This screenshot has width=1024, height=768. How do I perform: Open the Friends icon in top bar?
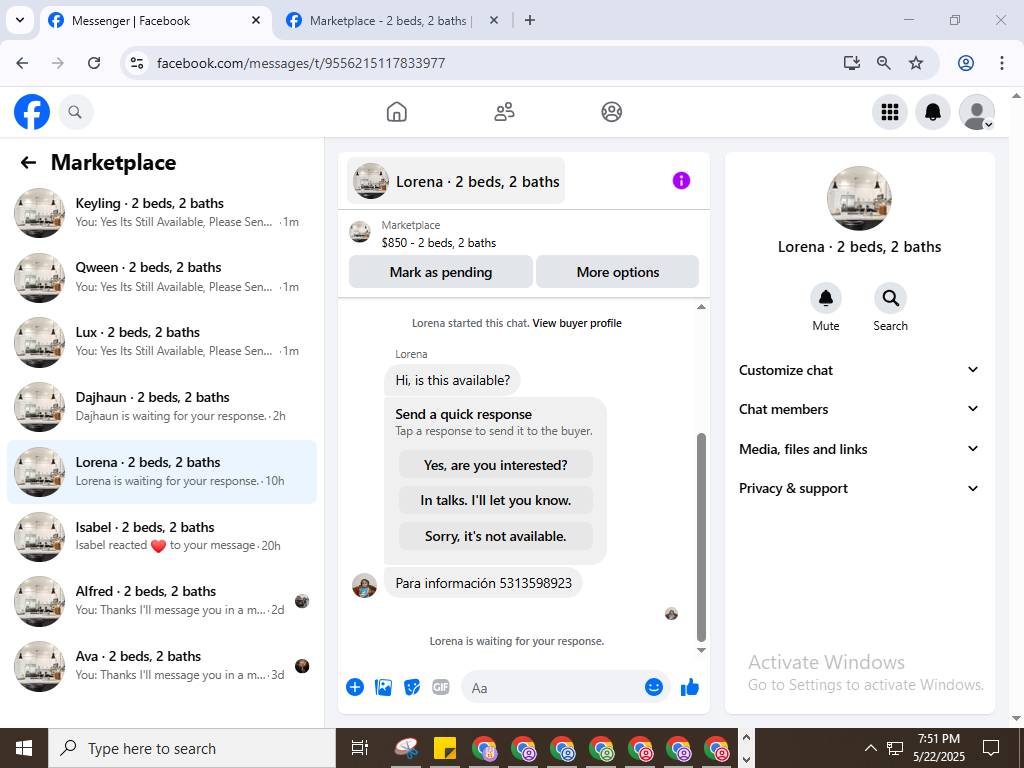coord(504,112)
